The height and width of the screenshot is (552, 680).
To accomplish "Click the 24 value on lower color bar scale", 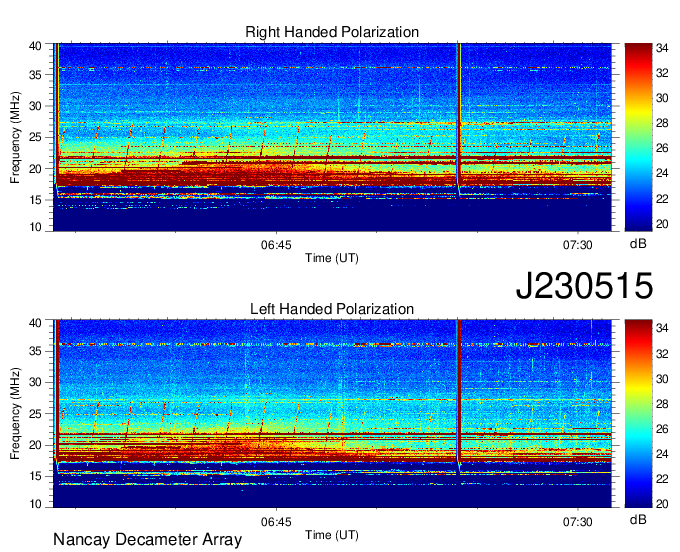I will 662,454.
